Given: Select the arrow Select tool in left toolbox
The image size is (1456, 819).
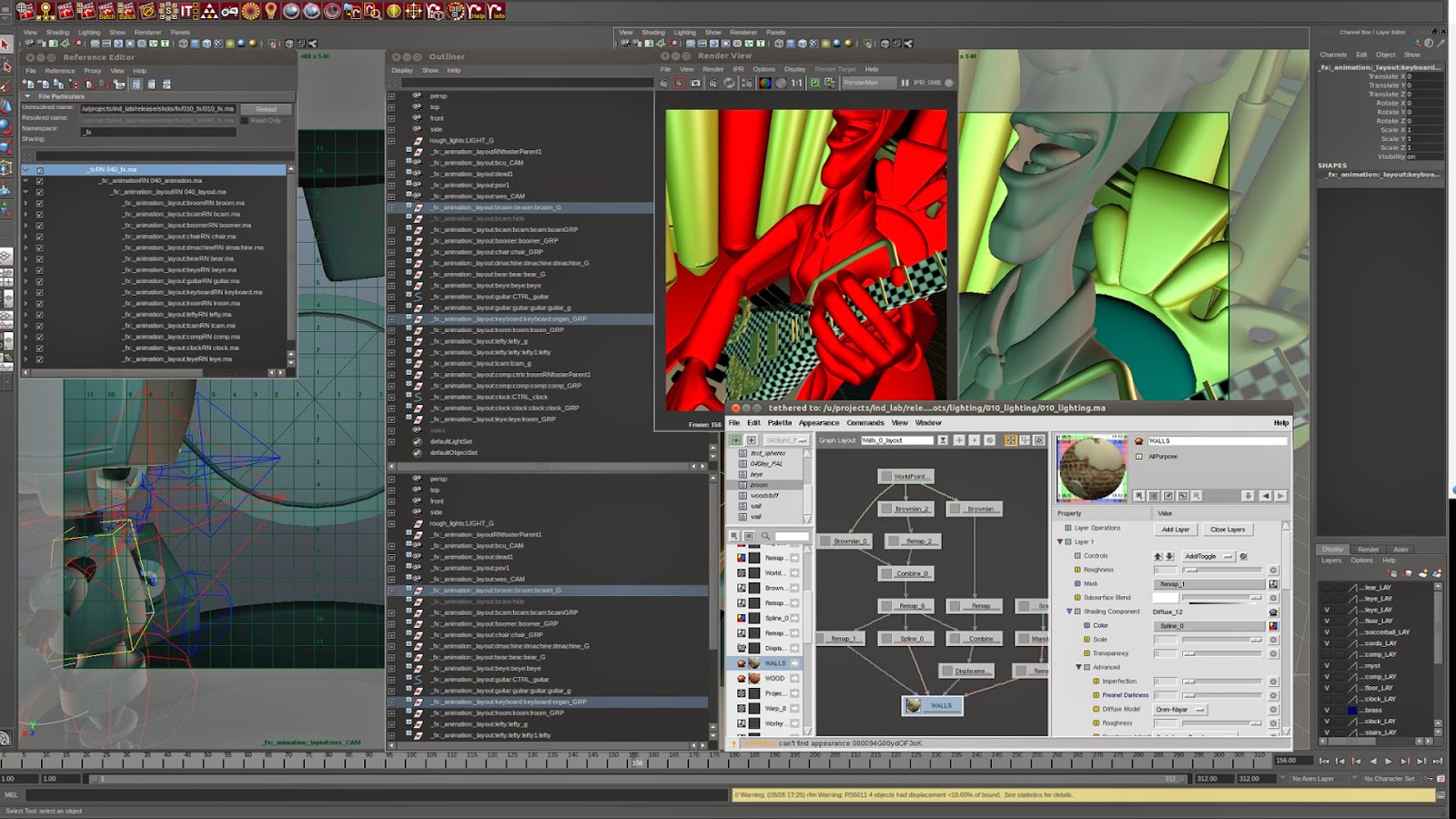Looking at the screenshot, I should 5,44.
